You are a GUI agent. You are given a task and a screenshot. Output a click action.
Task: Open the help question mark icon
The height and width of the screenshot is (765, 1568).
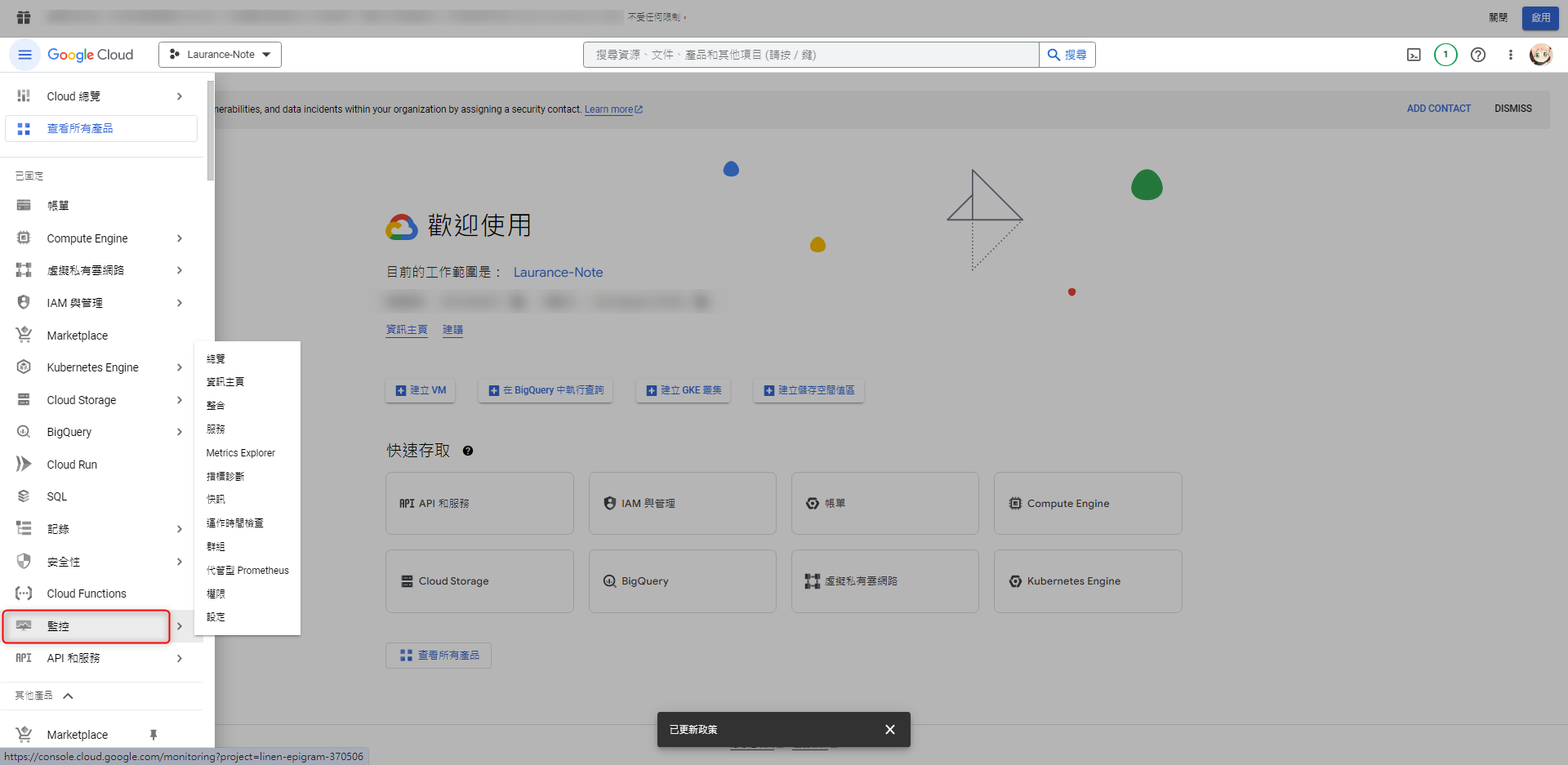(x=1478, y=55)
